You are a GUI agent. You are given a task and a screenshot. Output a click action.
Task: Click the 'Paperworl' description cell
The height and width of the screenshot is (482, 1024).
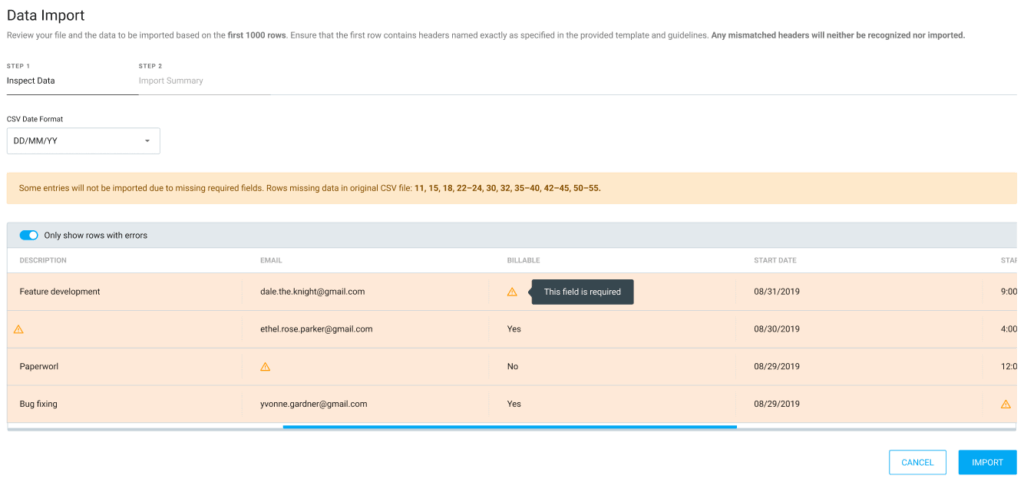[43, 367]
